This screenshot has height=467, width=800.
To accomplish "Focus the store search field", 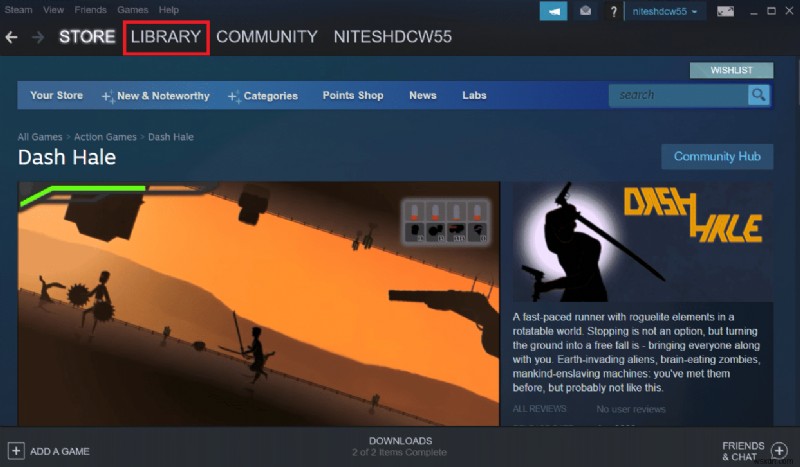I will [x=679, y=95].
